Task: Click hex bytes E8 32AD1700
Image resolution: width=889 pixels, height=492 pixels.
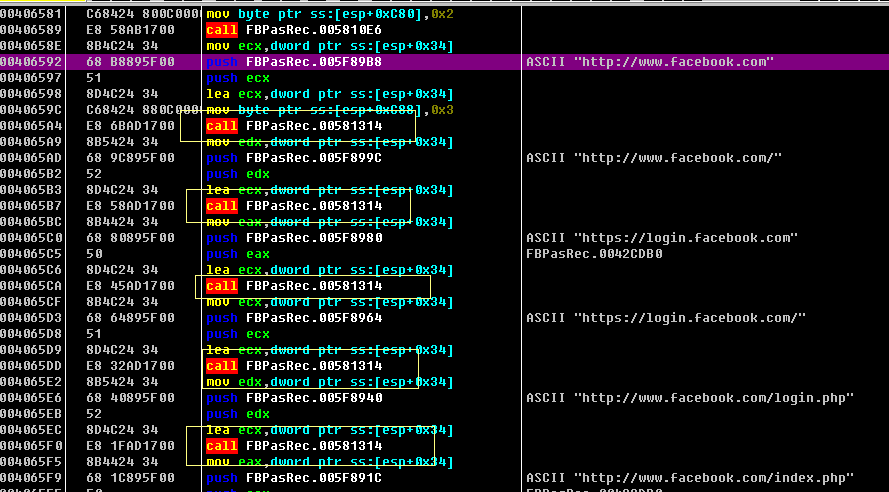Action: pyautogui.click(x=130, y=366)
